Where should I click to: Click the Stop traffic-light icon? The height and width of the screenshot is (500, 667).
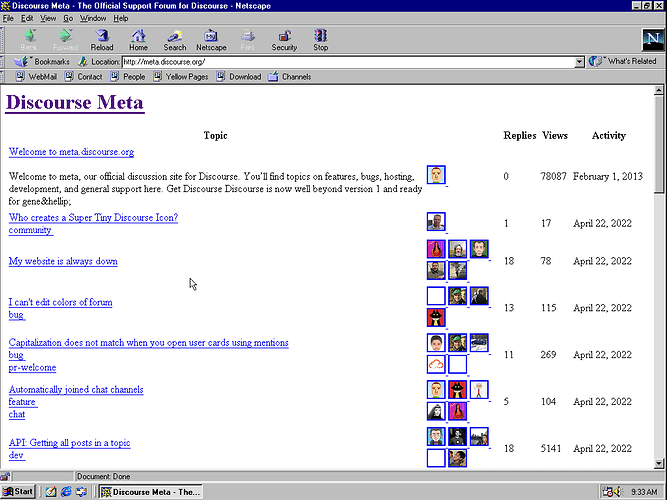[320, 40]
